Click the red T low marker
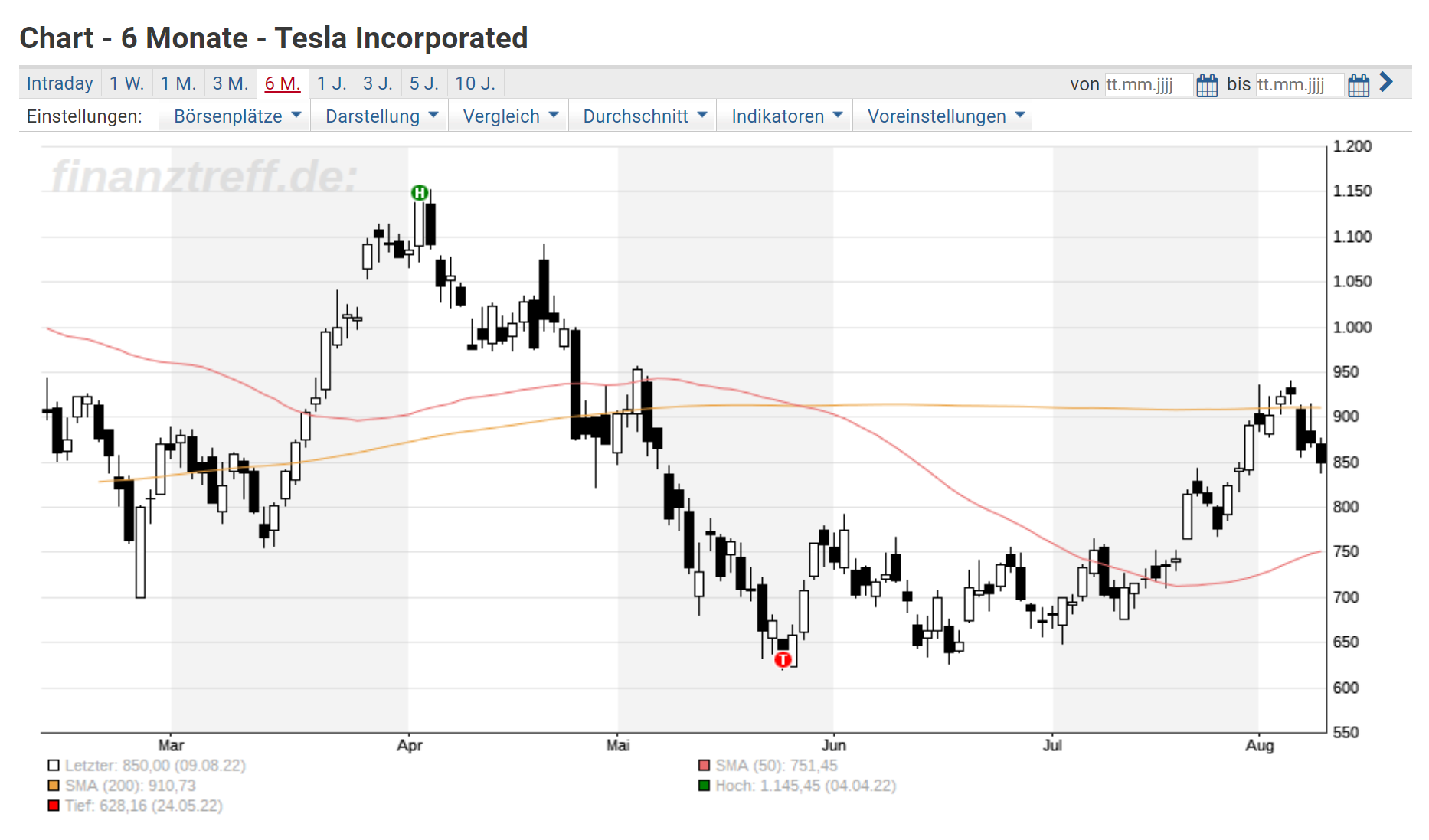Image resolution: width=1429 pixels, height=840 pixels. (x=783, y=659)
